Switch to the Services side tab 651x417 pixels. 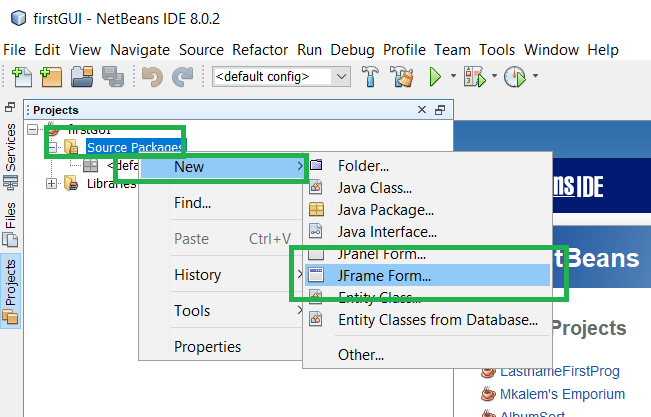tap(10, 156)
